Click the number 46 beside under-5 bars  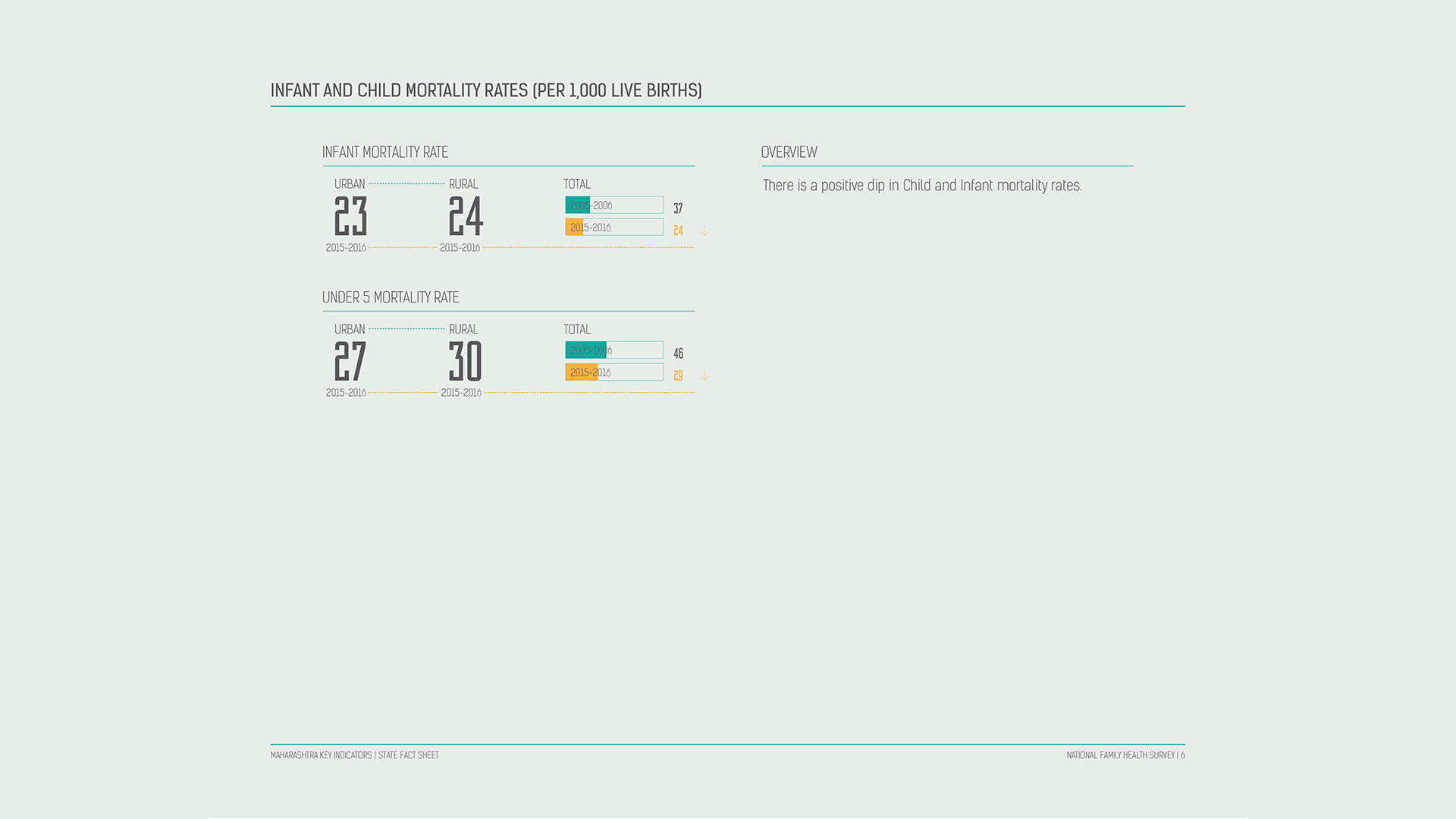(x=678, y=354)
